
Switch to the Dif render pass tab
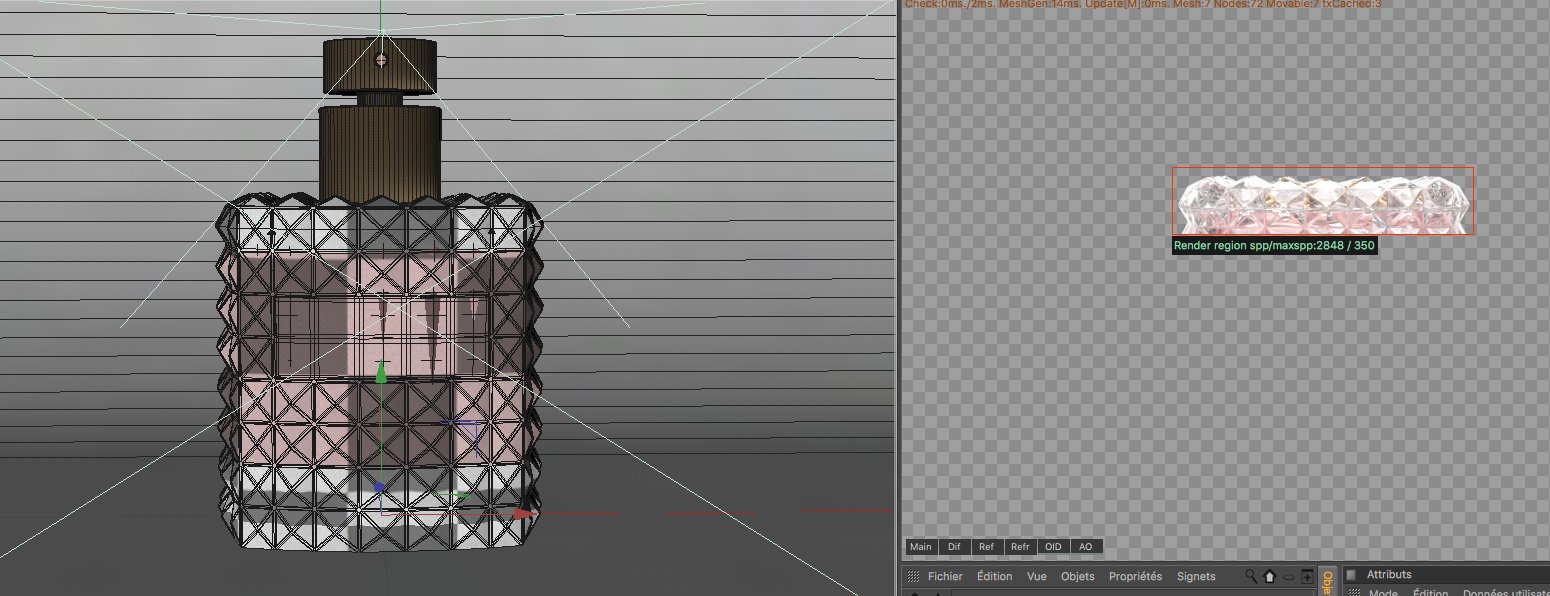coord(954,547)
